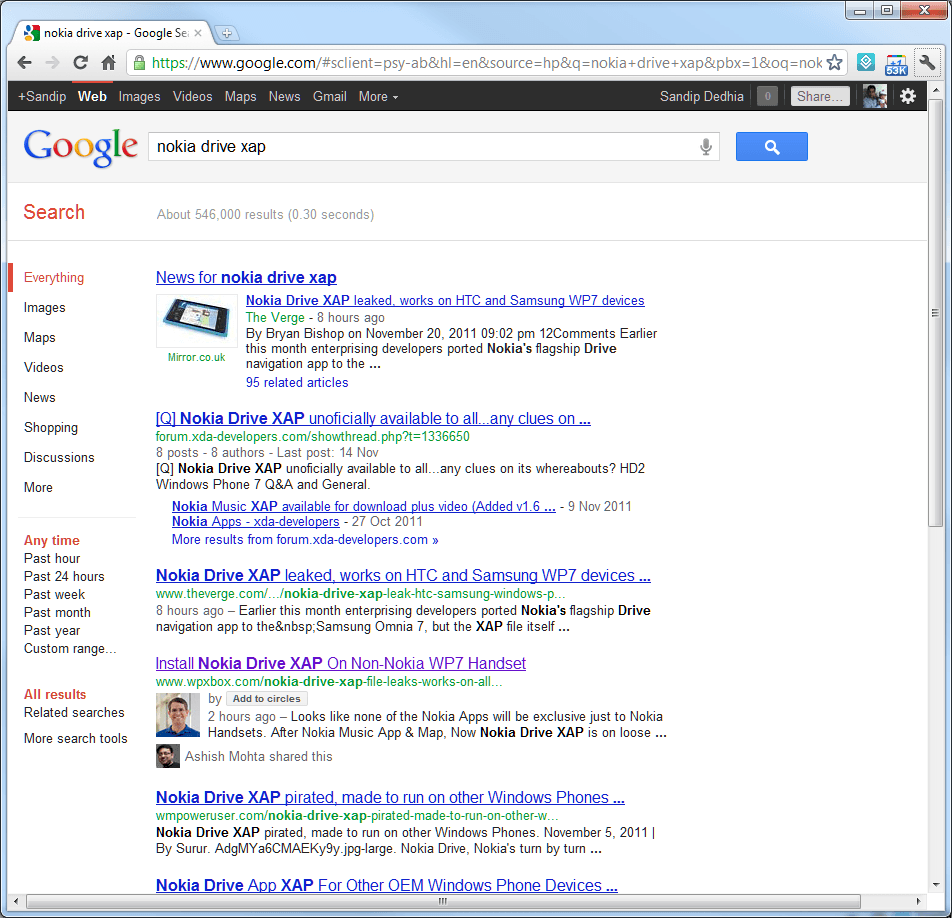This screenshot has height=918, width=952.
Task: Filter results by Shopping
Action: point(51,427)
